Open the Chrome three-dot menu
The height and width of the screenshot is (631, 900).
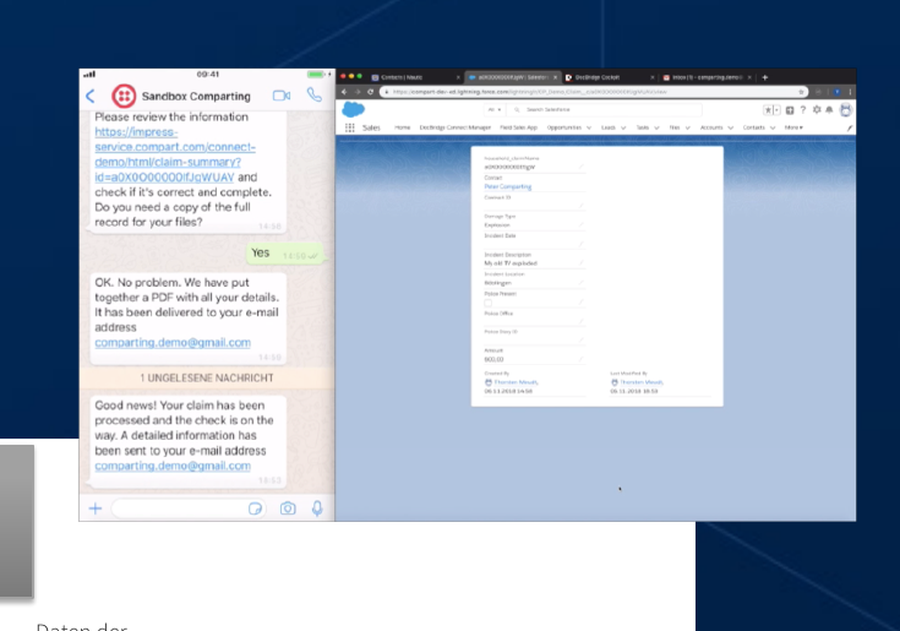850,92
